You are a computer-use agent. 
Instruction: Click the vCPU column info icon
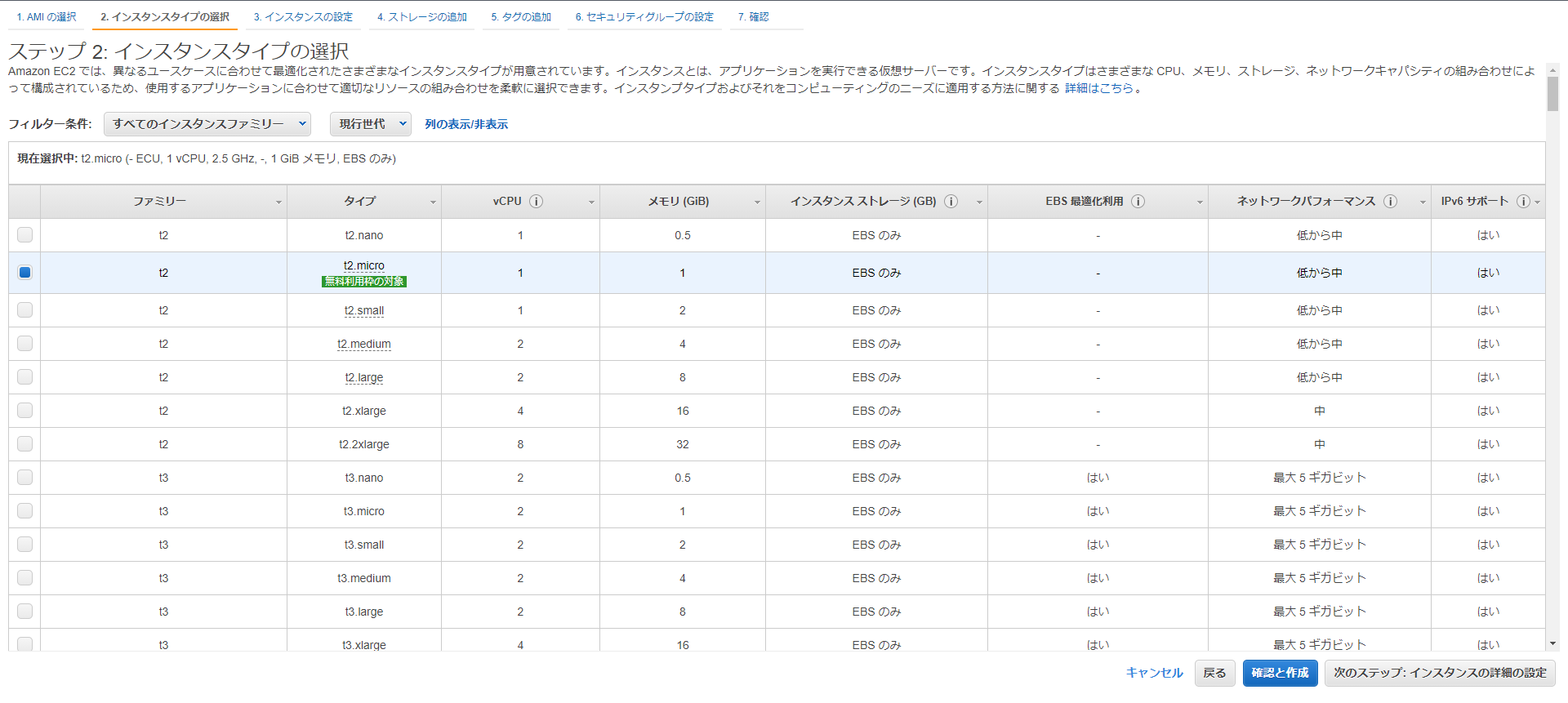(536, 202)
